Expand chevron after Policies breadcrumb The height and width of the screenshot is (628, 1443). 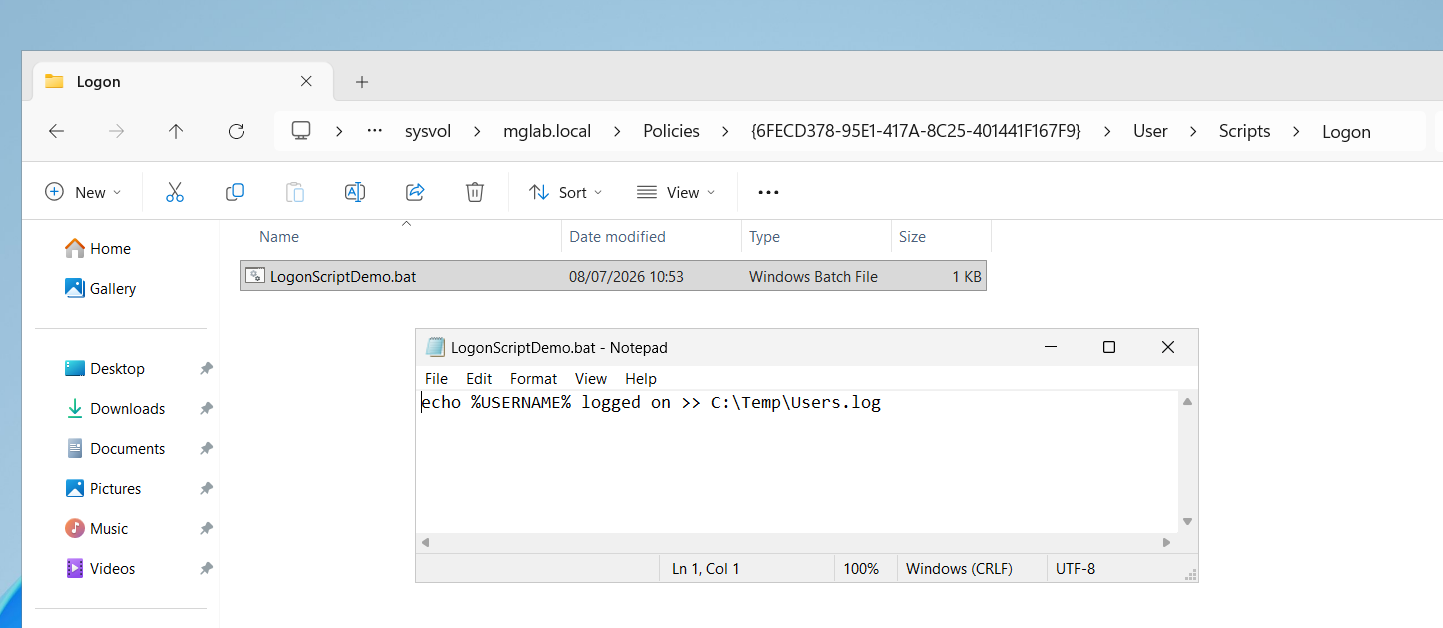tap(725, 131)
